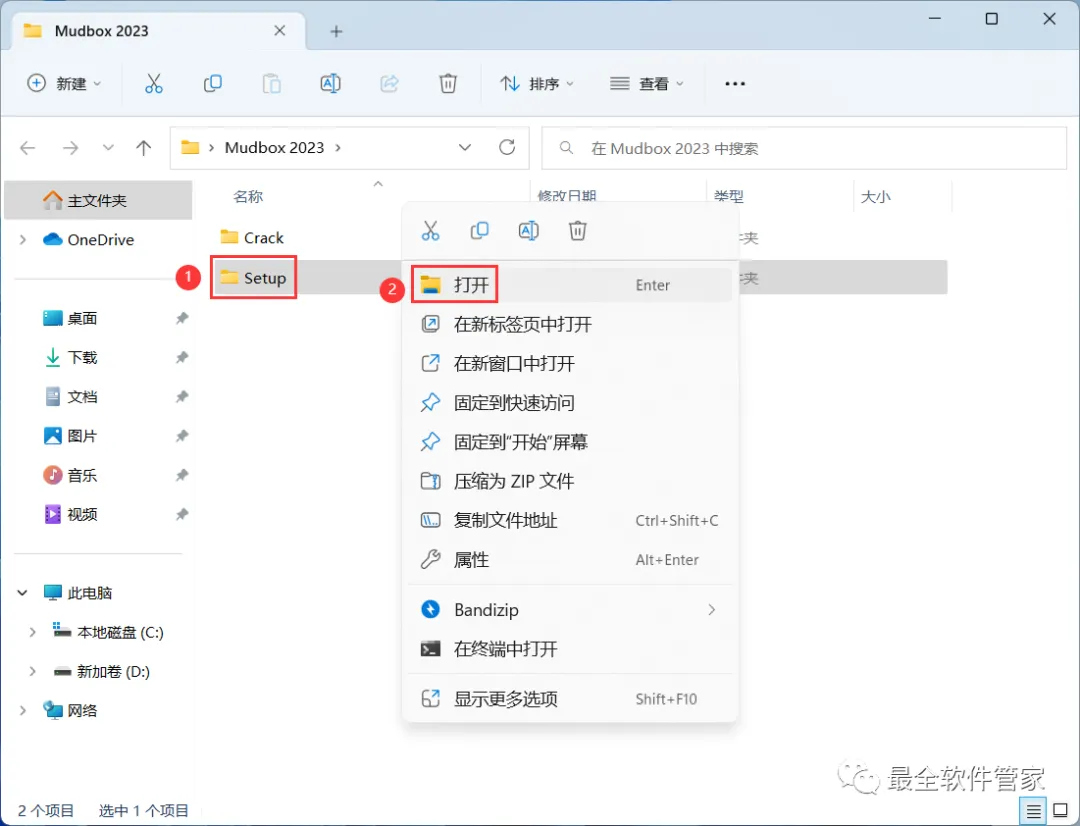Sort by 名称 column header

248,197
